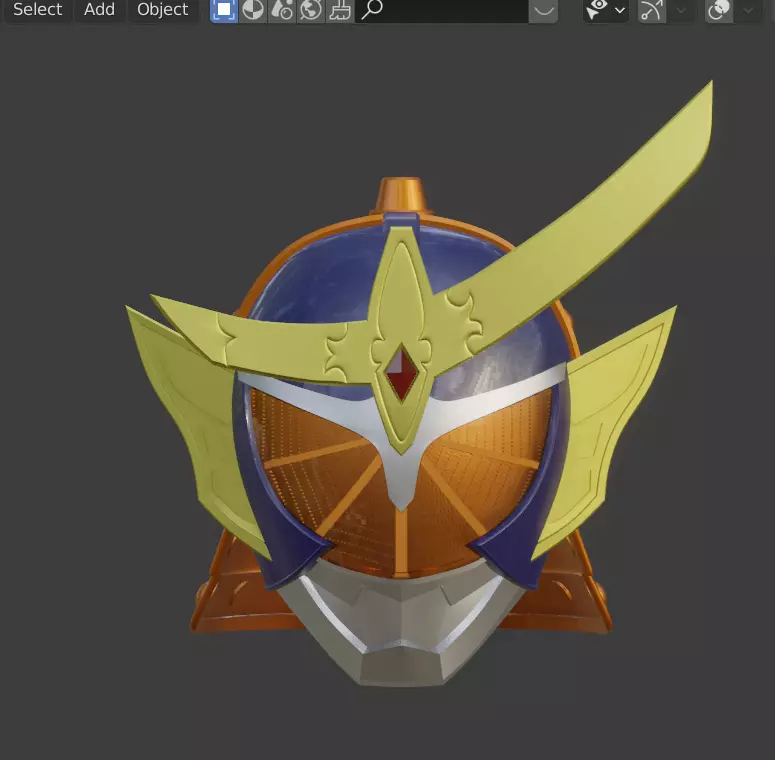Expand the gizmo options chevron
775x760 pixels.
coord(681,10)
